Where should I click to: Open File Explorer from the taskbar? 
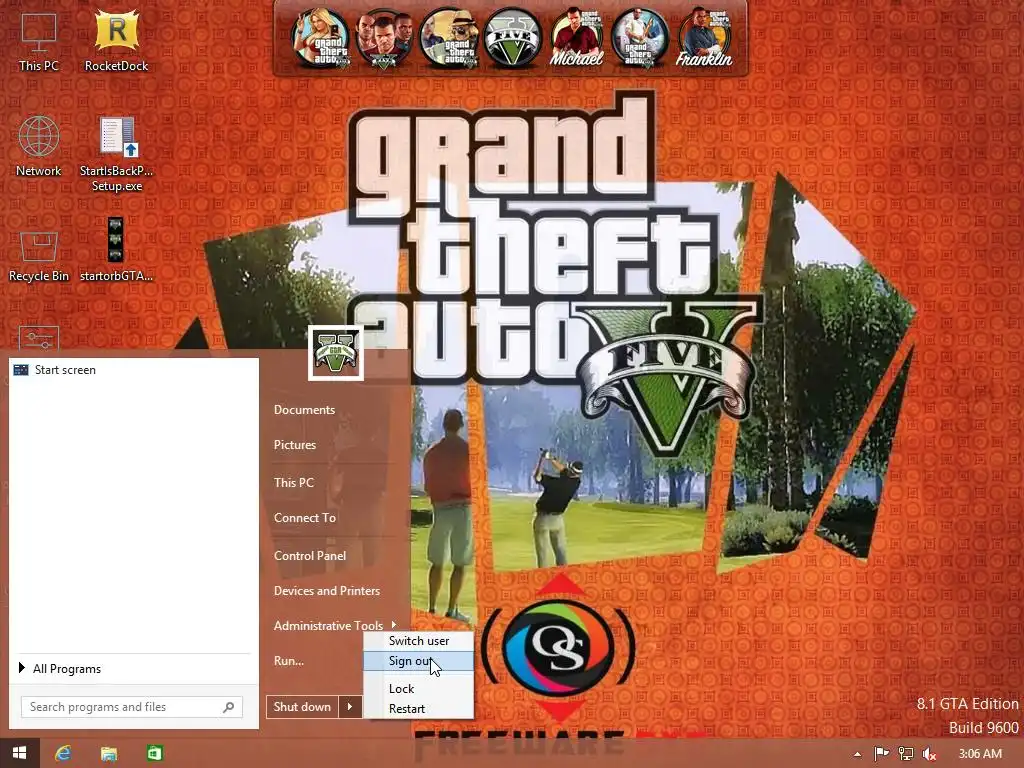click(x=108, y=753)
